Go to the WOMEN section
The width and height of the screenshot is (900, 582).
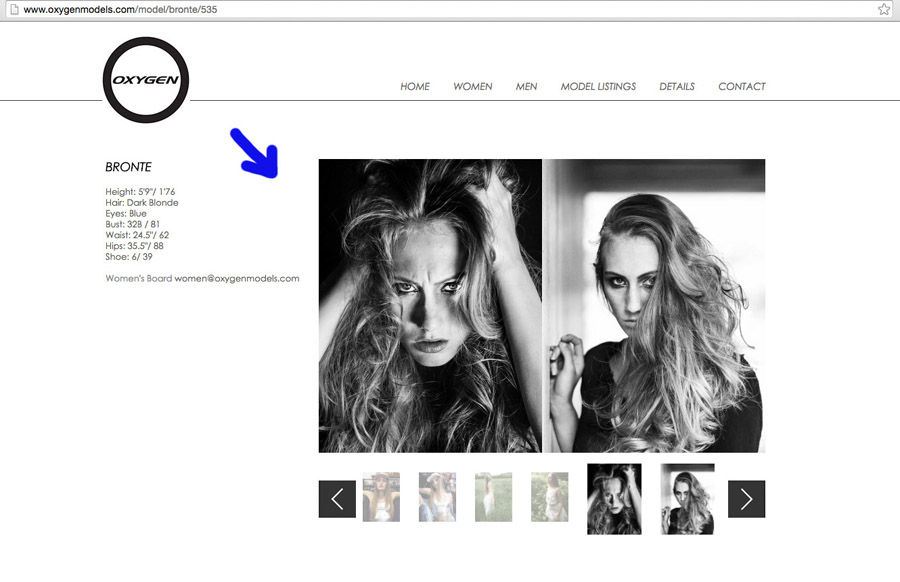[472, 87]
